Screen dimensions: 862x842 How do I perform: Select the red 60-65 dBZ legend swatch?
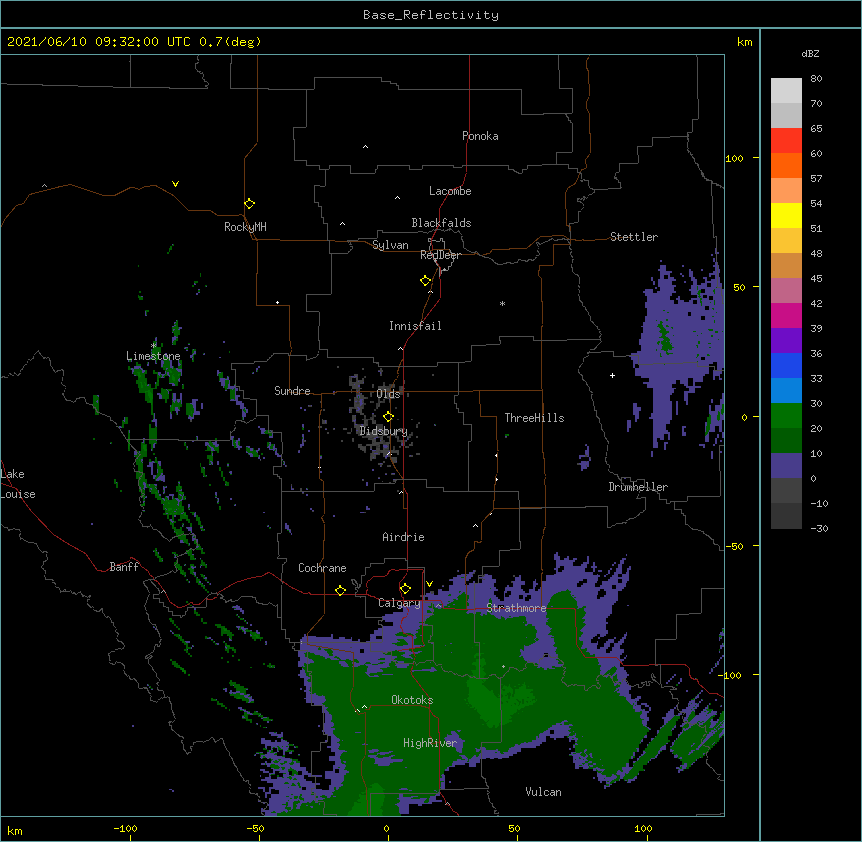click(786, 141)
